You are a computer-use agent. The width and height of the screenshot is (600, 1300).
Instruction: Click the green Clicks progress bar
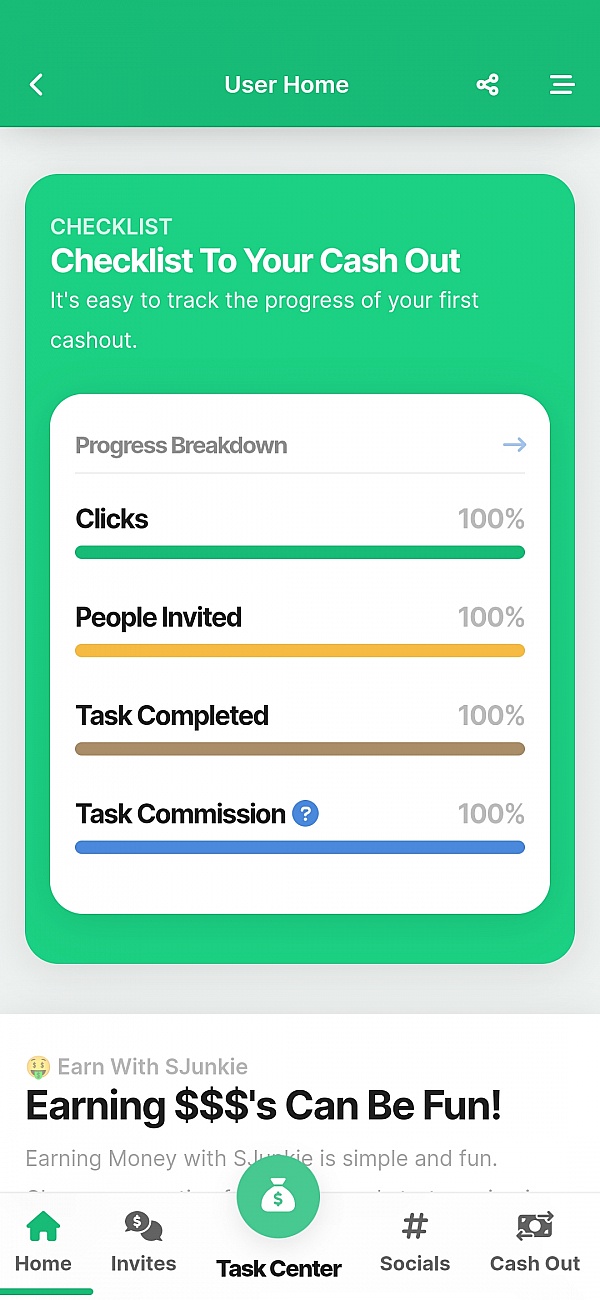click(300, 553)
